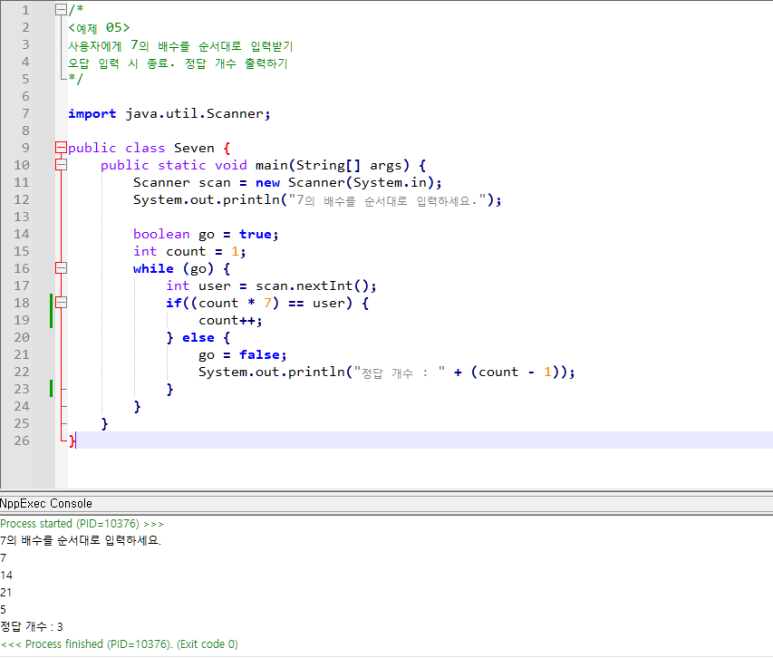Viewport: 773px width, 658px height.
Task: Click the class name 'Seven' on line 9
Action: (x=194, y=148)
